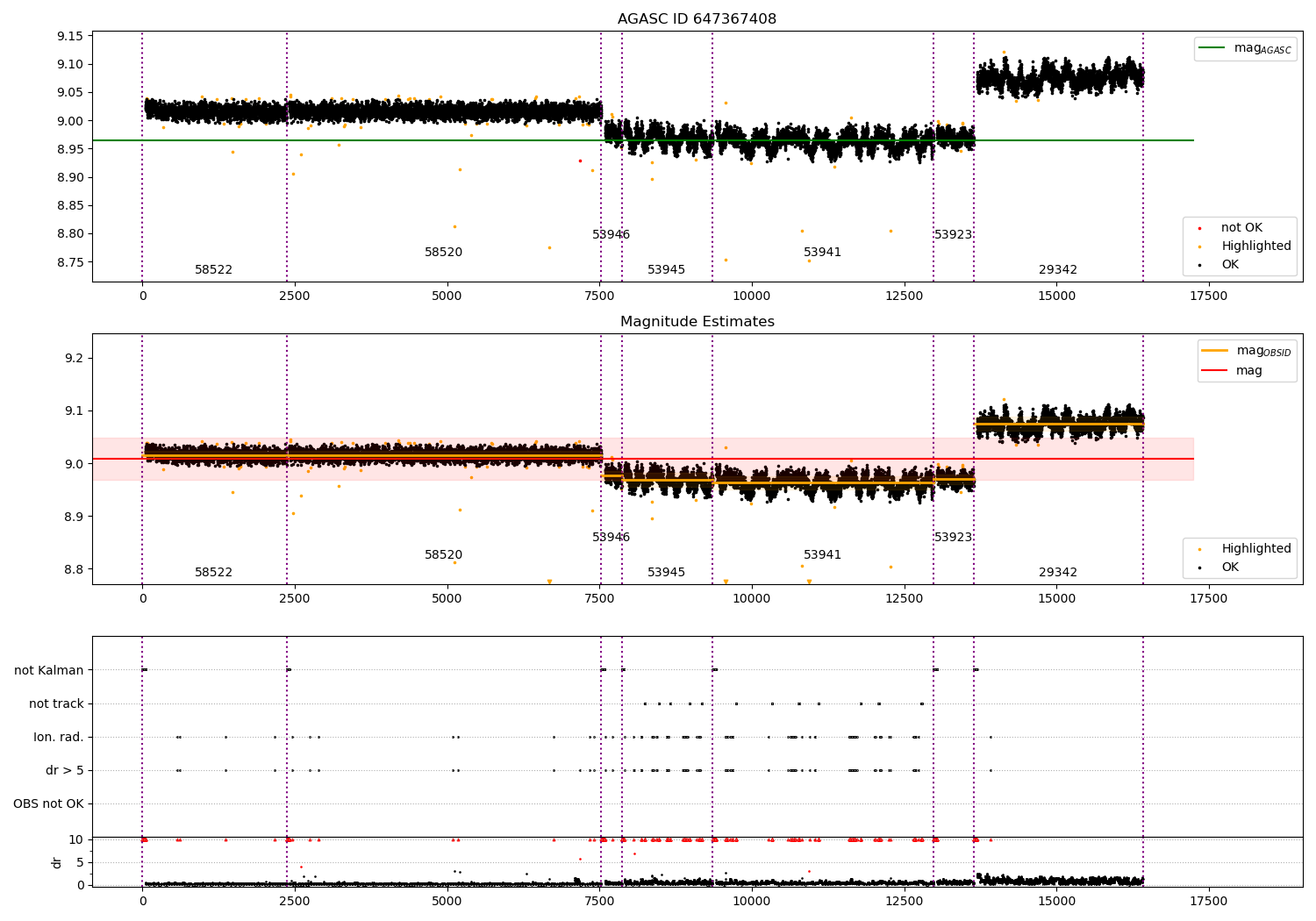Click the 'Magnitude Estimates' plot title
This screenshot has height=921, width=1316.
[x=697, y=322]
